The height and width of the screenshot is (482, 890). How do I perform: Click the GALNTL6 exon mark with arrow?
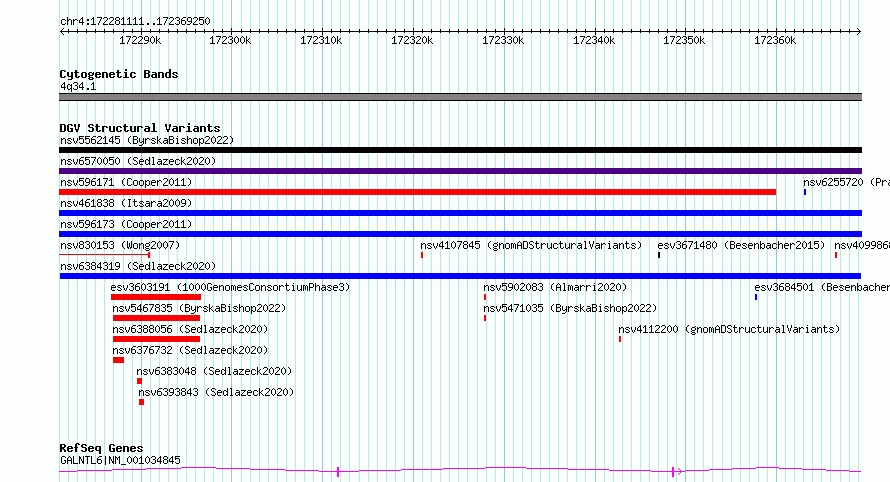pos(676,471)
